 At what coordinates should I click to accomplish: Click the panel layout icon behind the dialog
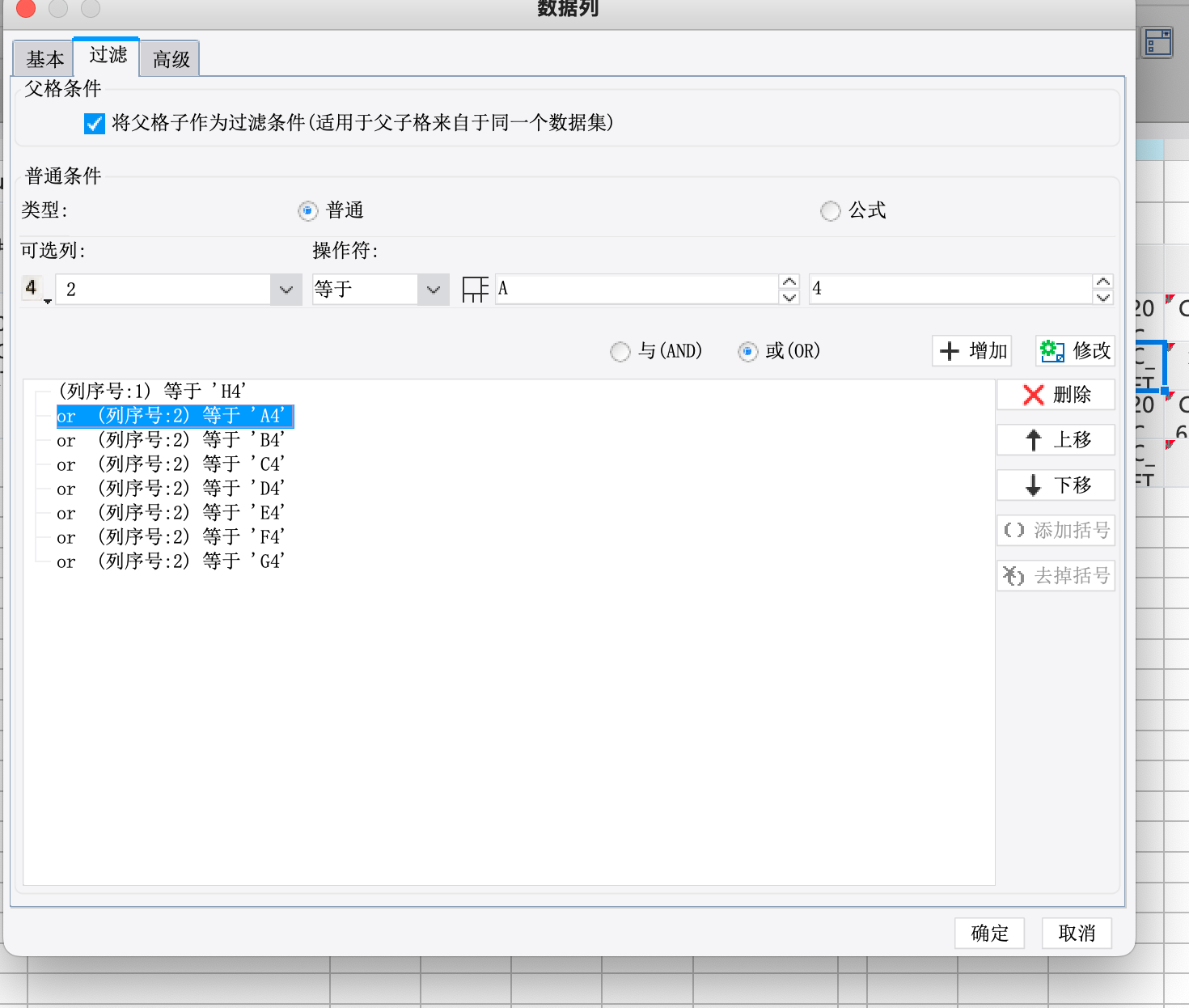1157,42
